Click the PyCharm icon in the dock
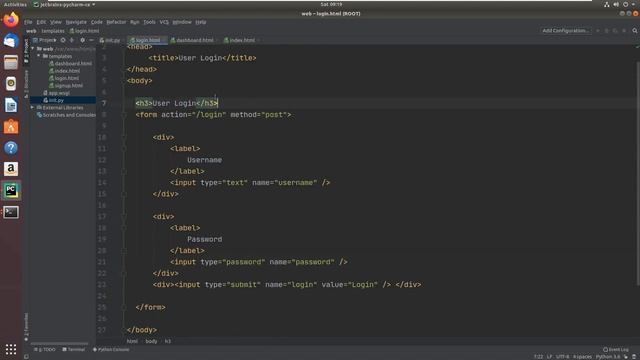 [x=11, y=191]
